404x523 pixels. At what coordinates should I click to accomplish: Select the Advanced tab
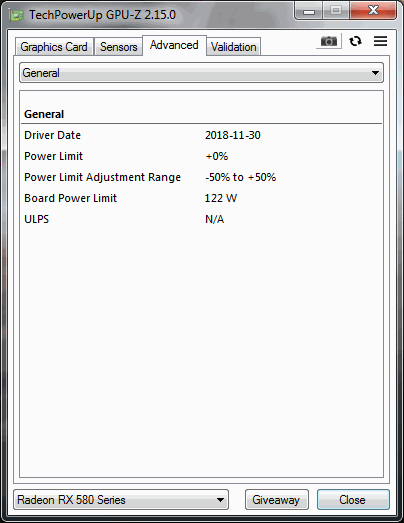point(174,45)
